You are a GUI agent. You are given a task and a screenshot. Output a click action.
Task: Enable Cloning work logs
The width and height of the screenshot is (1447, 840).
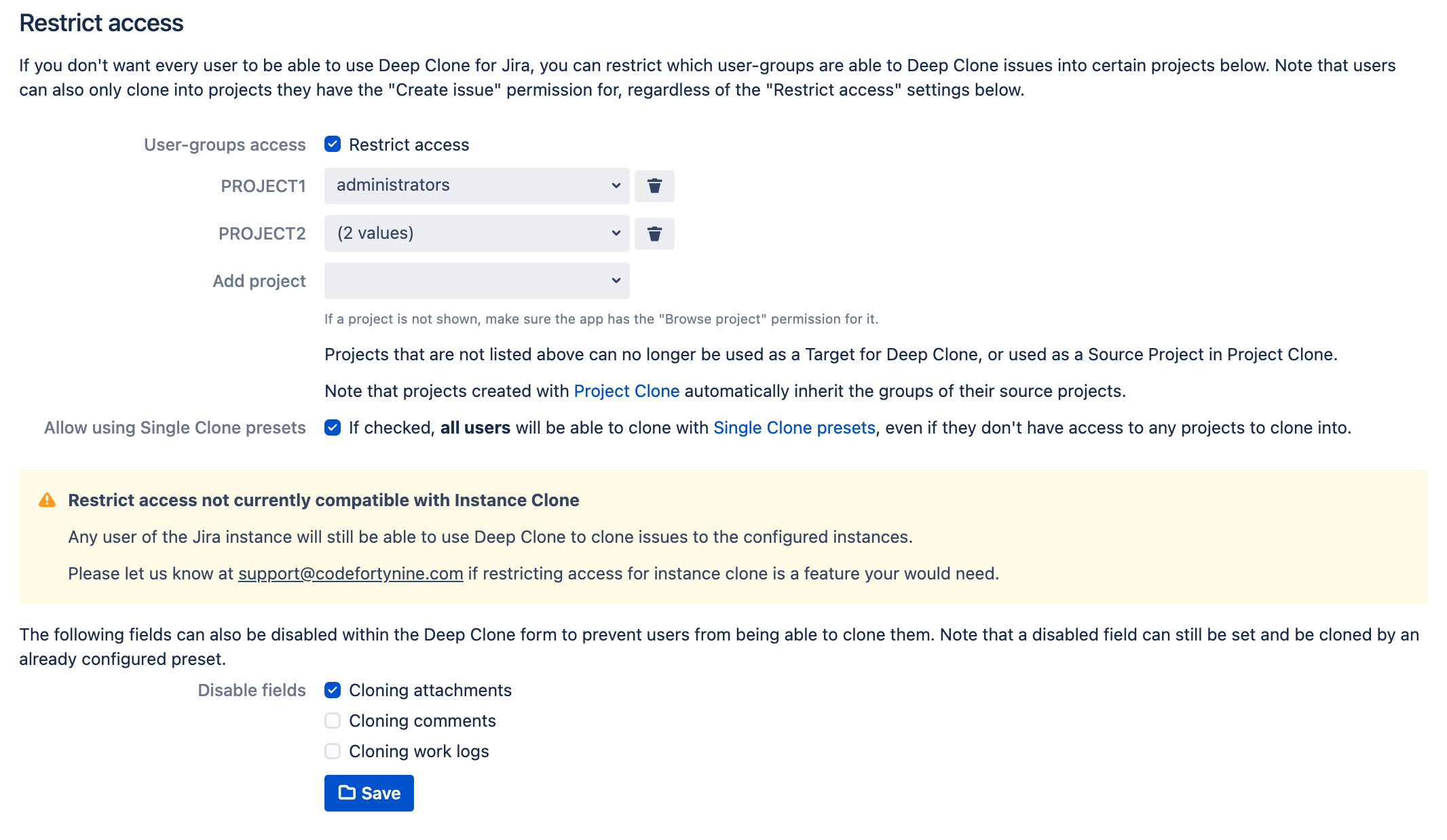[332, 751]
